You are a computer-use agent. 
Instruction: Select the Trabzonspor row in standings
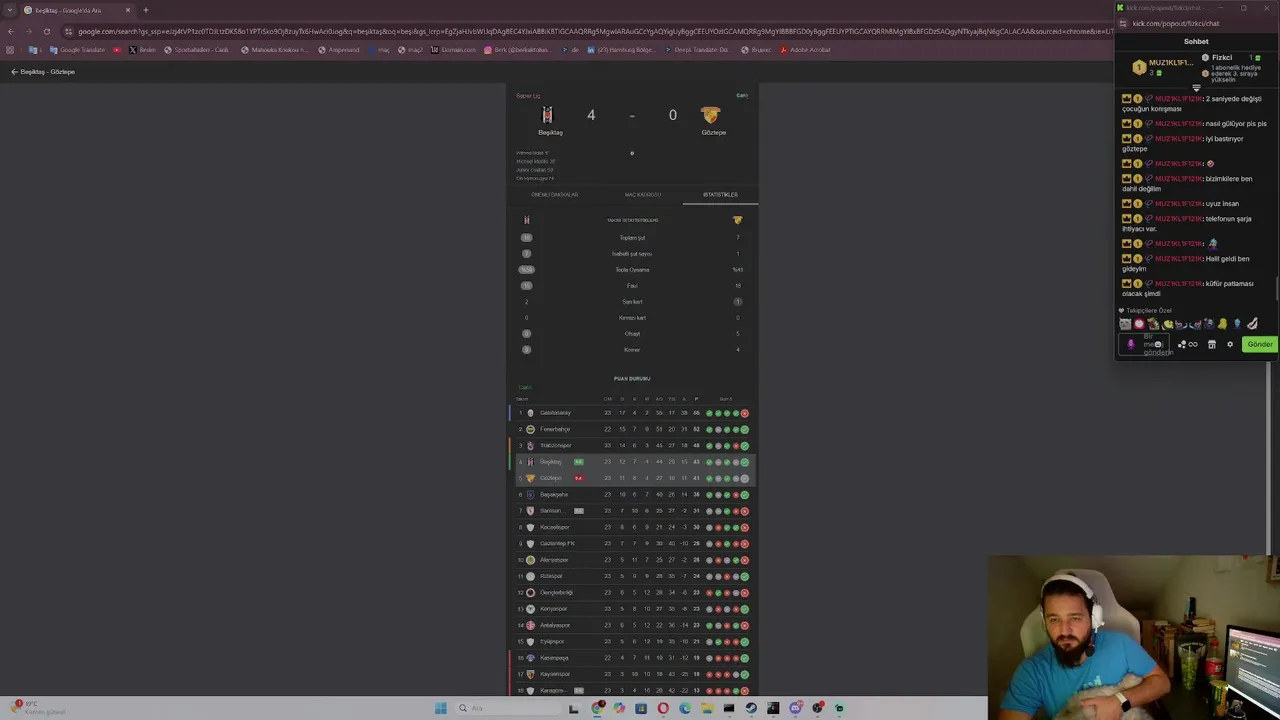[632, 446]
